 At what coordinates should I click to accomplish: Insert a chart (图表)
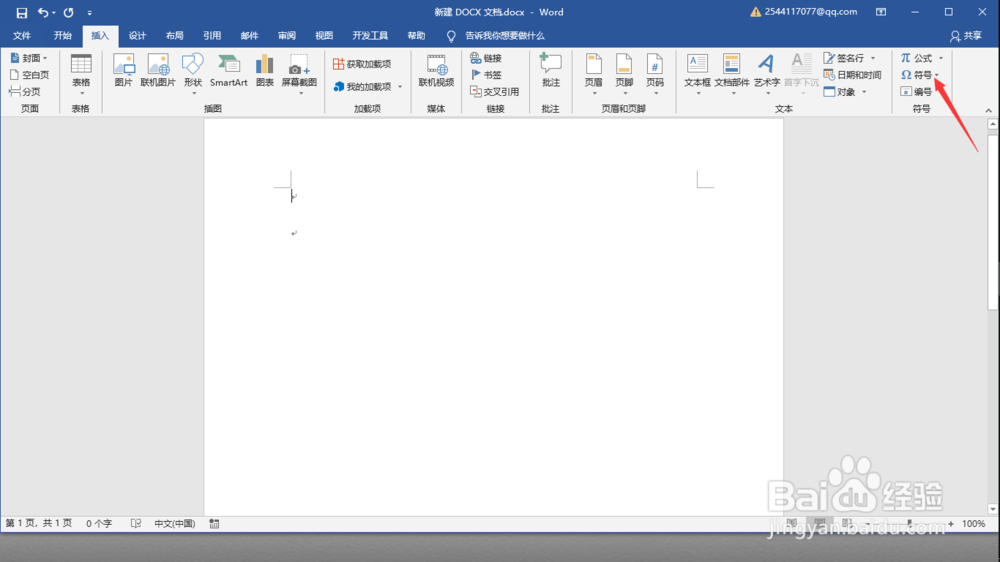click(265, 71)
